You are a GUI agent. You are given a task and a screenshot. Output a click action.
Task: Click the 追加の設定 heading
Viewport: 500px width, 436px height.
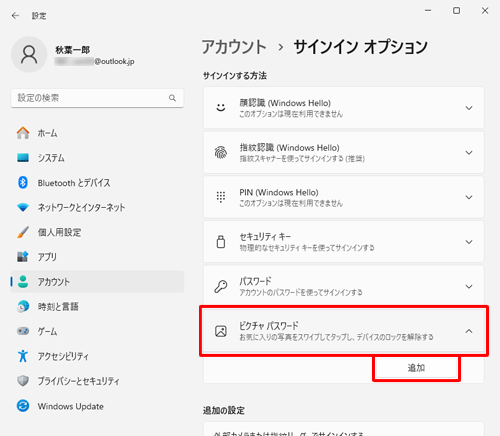click(224, 410)
